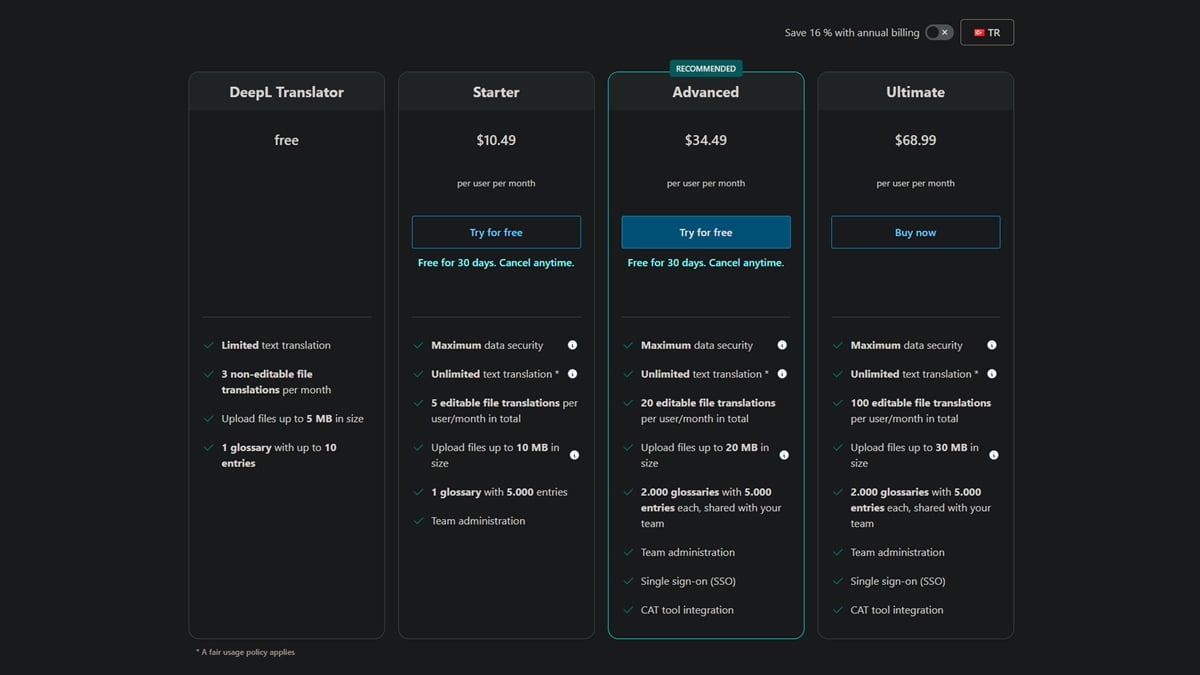Click the DeepL Translator free plan heading

pyautogui.click(x=286, y=92)
